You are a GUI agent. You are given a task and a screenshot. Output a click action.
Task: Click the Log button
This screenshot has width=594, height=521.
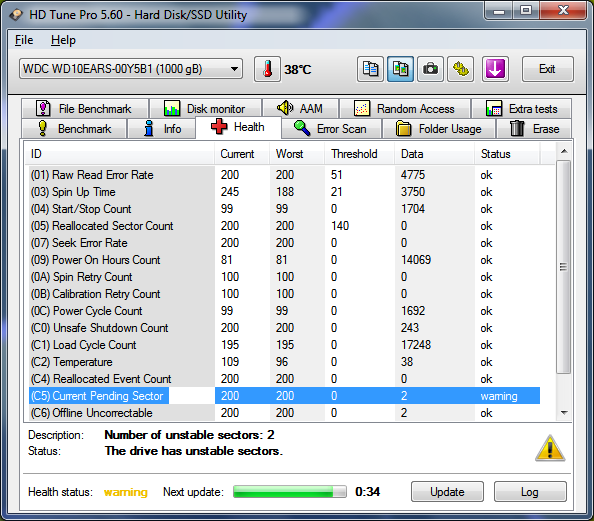pos(530,492)
